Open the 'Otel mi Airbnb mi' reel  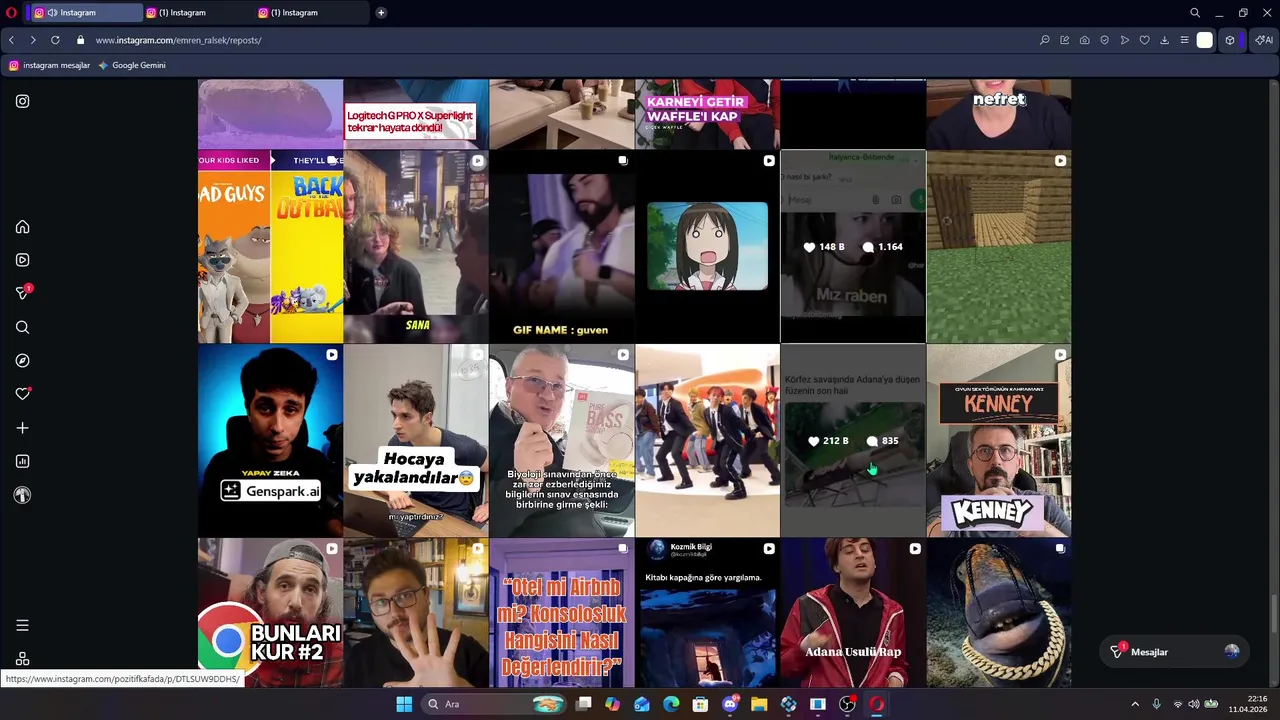coord(562,613)
